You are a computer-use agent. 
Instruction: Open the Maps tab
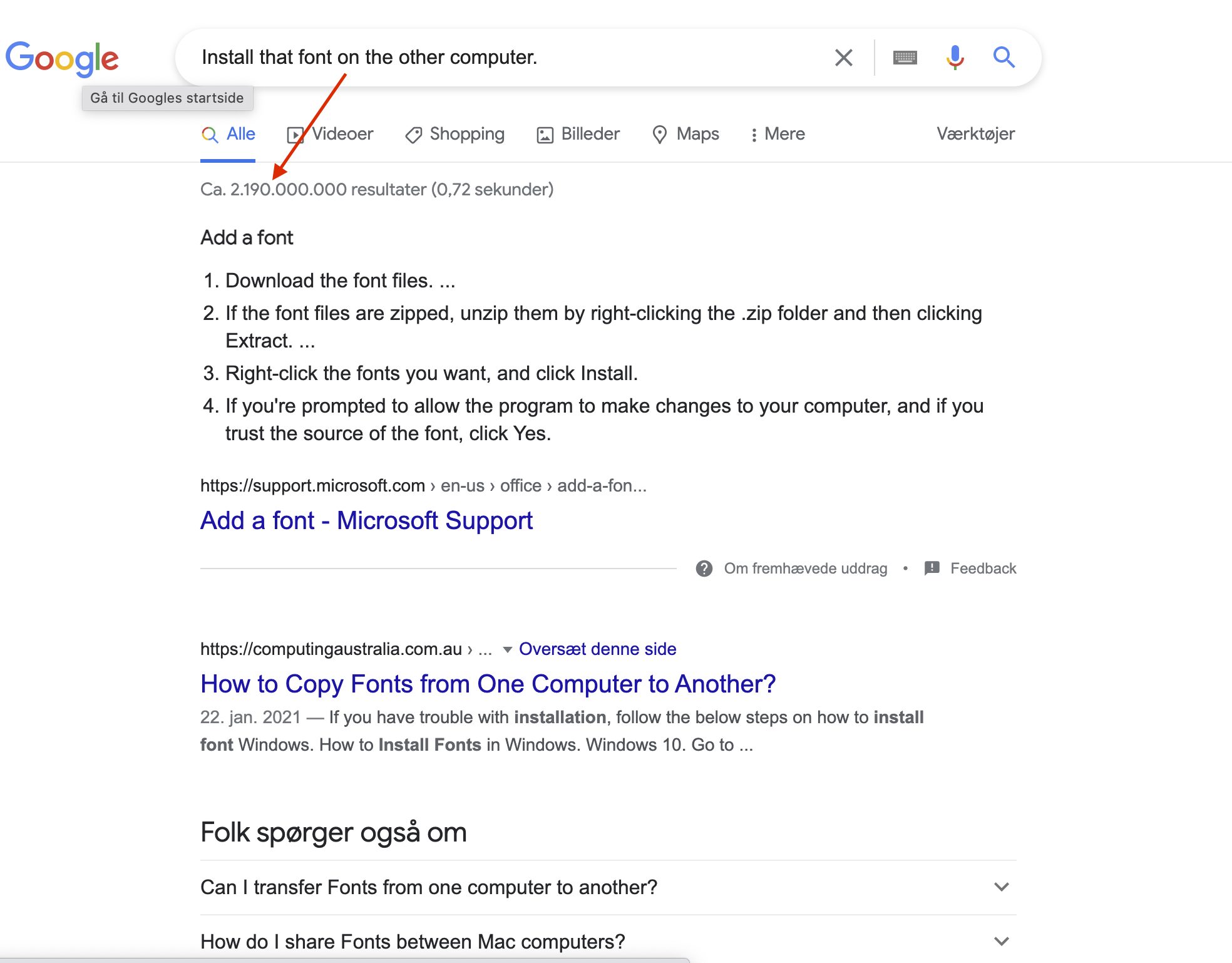tap(685, 134)
